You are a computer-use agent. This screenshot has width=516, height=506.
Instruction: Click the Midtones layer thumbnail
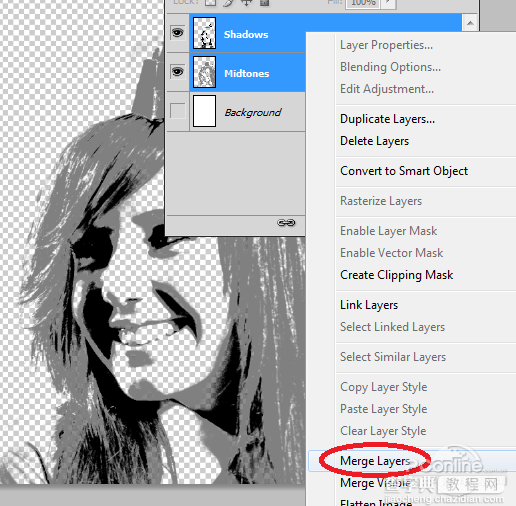click(204, 72)
